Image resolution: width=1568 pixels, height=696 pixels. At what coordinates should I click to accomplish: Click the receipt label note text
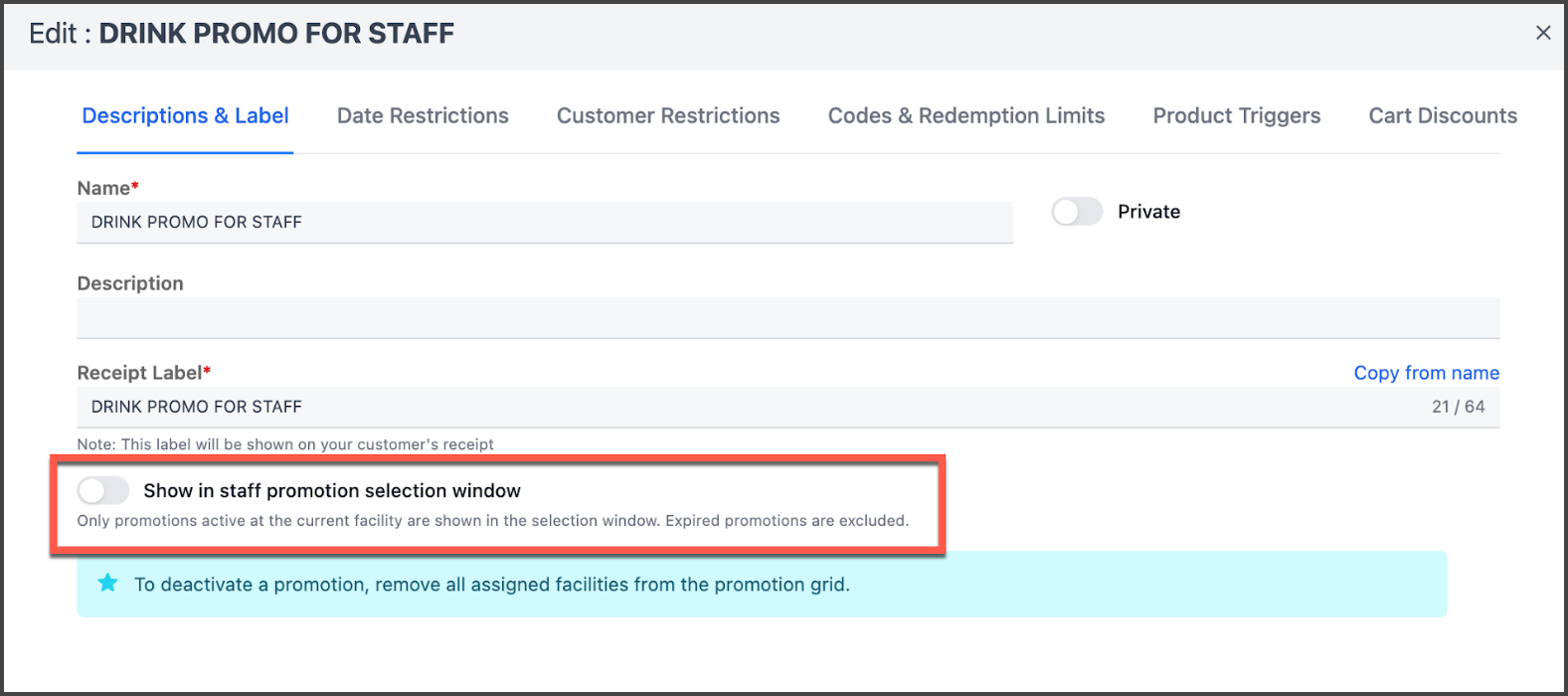(285, 444)
